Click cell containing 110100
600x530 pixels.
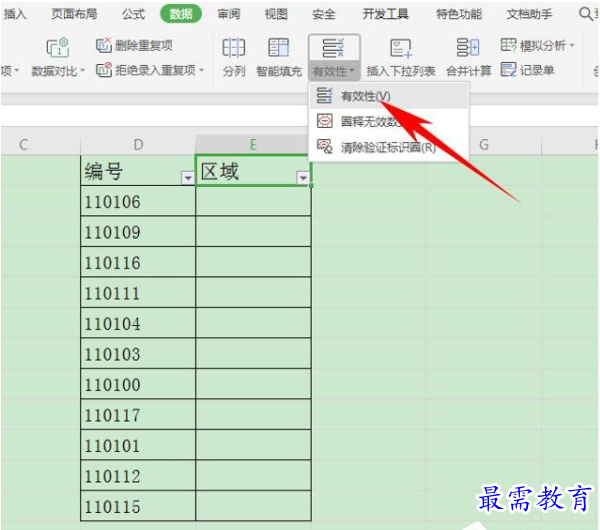coord(138,384)
